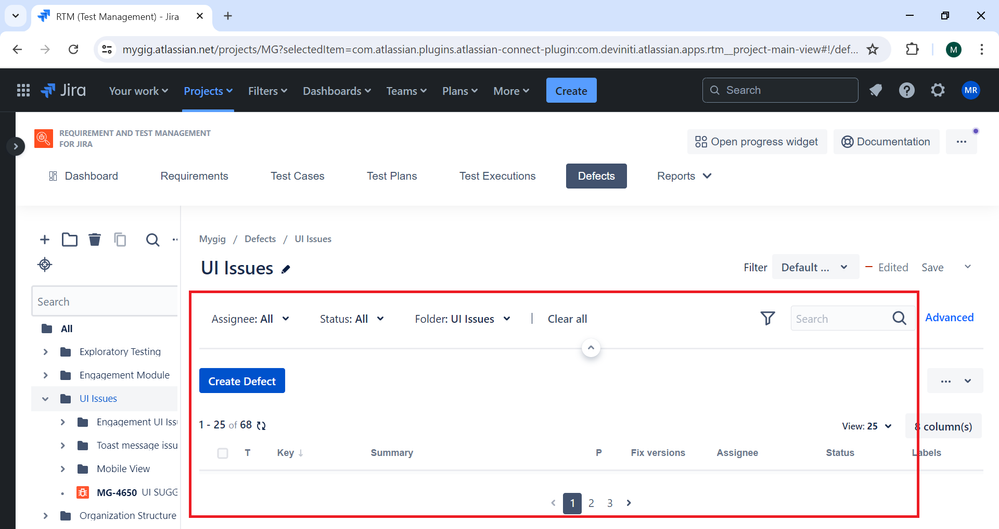Open the 8 column(s) chooser
This screenshot has width=999, height=529.
click(x=944, y=426)
